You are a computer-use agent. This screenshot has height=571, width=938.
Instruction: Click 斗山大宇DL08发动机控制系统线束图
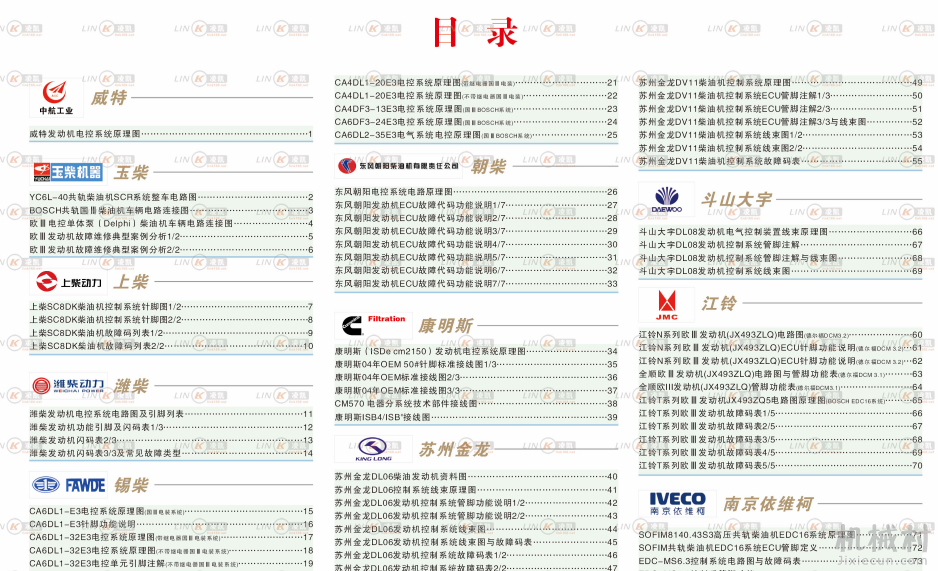[x=781, y=271]
